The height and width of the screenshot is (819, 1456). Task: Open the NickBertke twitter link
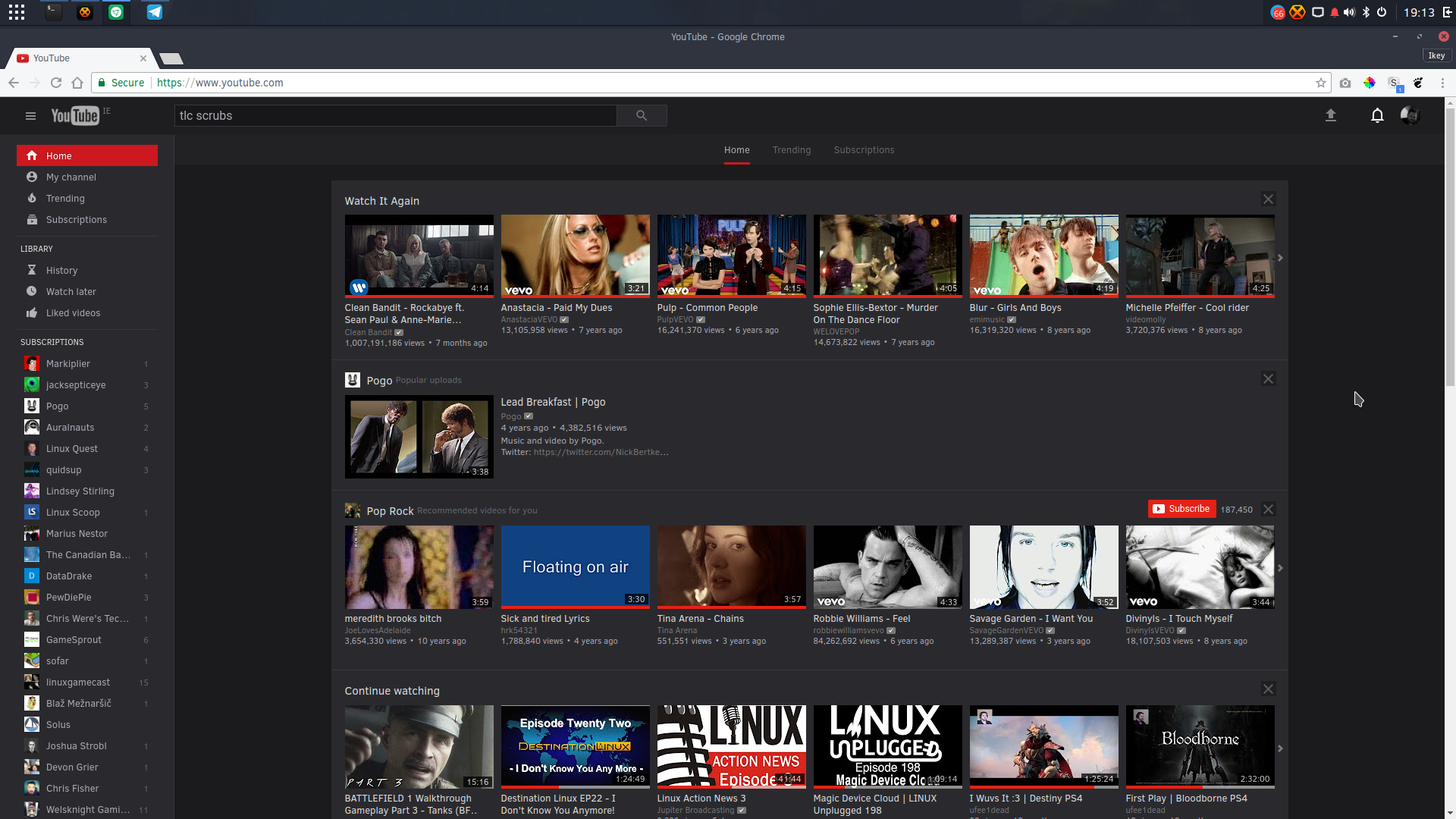[x=601, y=452]
